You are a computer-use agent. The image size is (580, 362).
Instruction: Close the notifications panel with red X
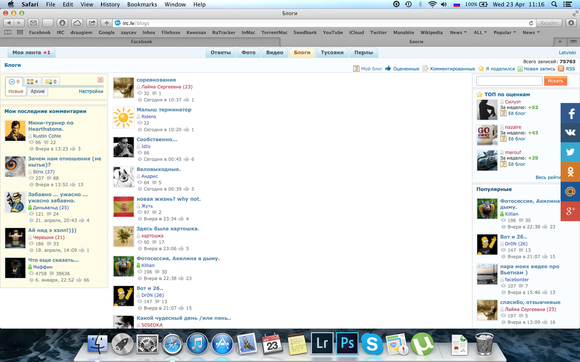click(100, 80)
